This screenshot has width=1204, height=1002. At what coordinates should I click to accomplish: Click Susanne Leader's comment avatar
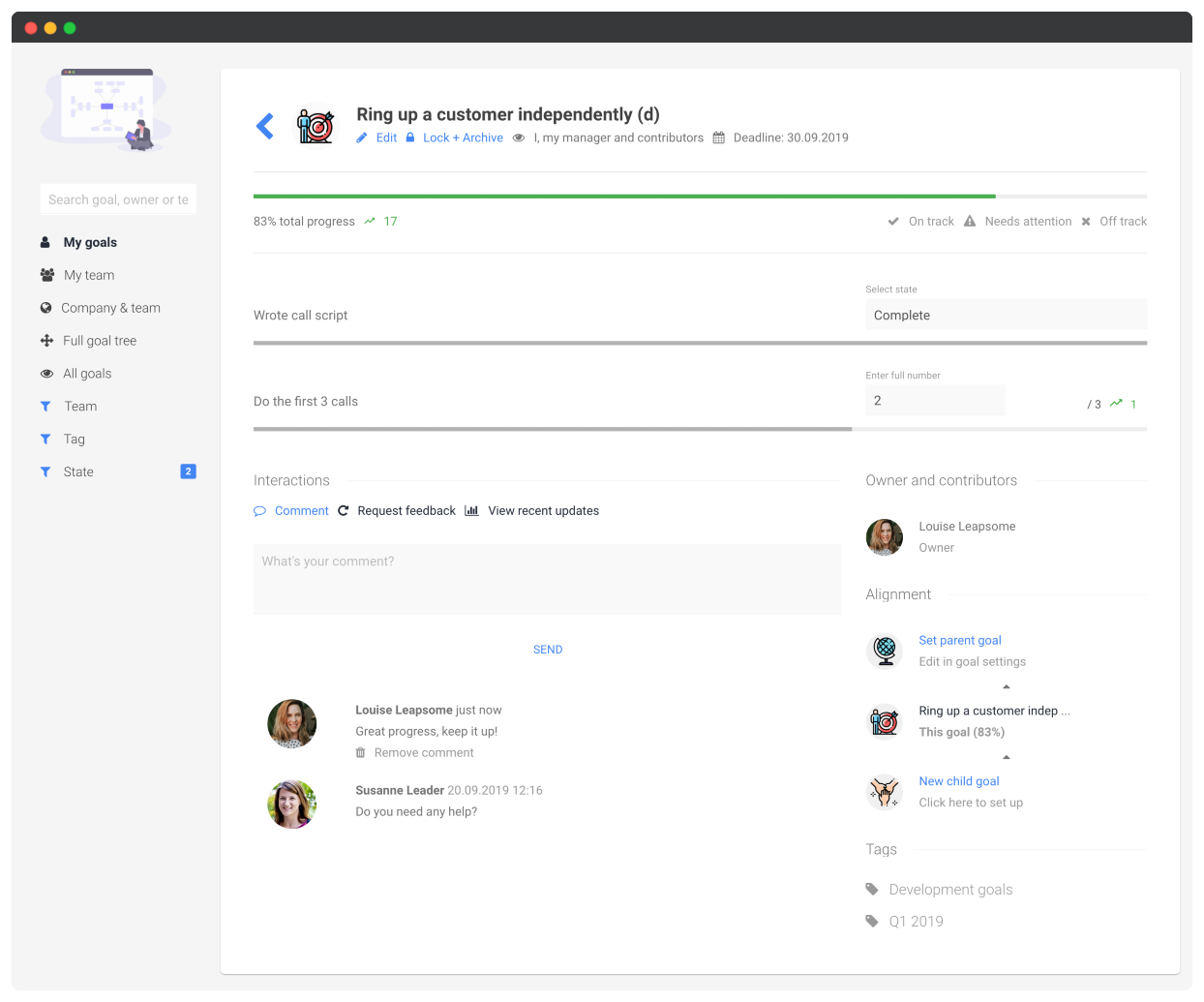(292, 805)
